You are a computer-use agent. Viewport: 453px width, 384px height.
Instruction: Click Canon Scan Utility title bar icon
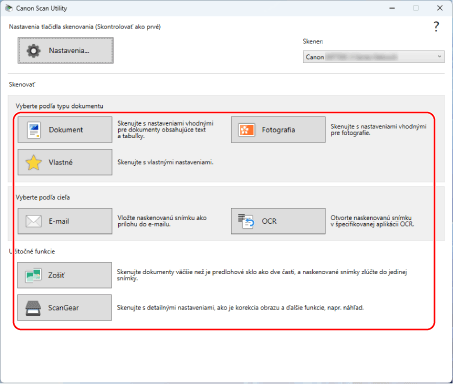coord(8,8)
